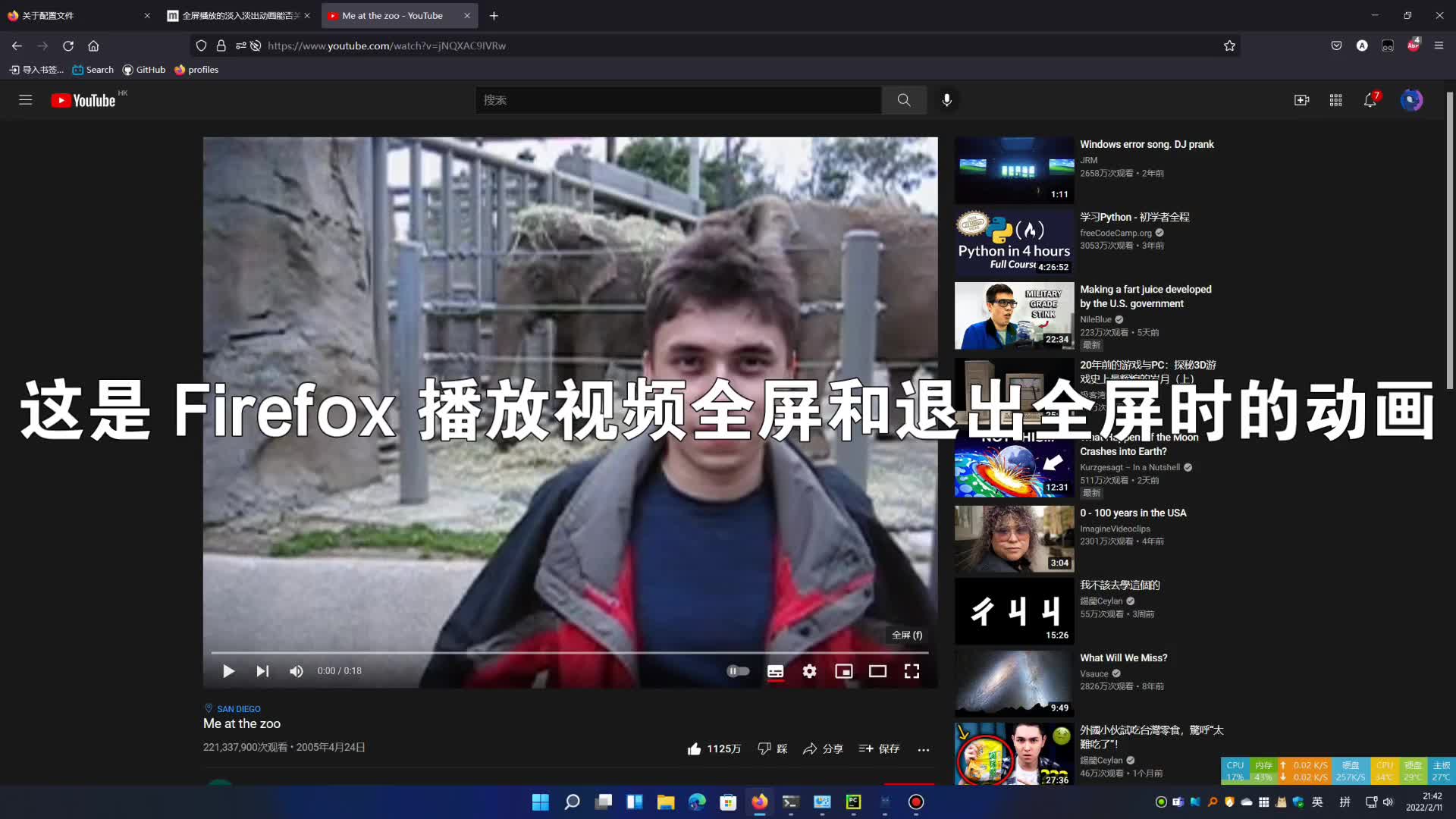The image size is (1456, 819).
Task: Click the 分享 share button
Action: [823, 748]
